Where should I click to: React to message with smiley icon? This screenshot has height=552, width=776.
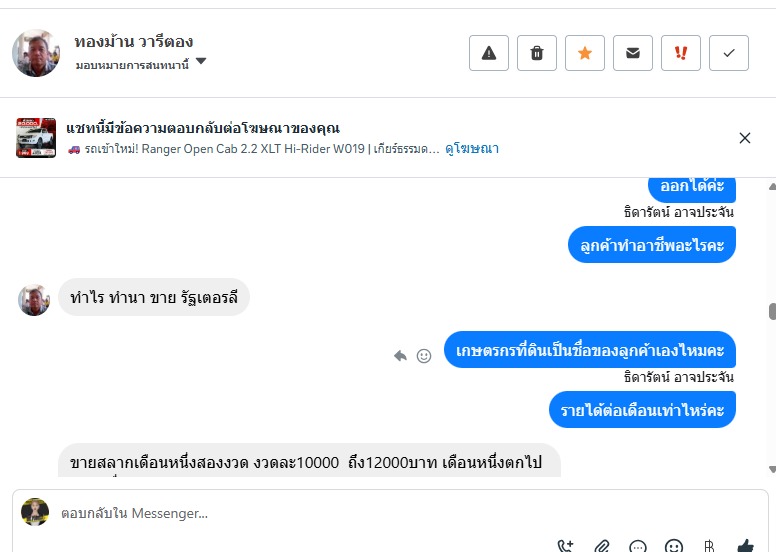click(424, 355)
